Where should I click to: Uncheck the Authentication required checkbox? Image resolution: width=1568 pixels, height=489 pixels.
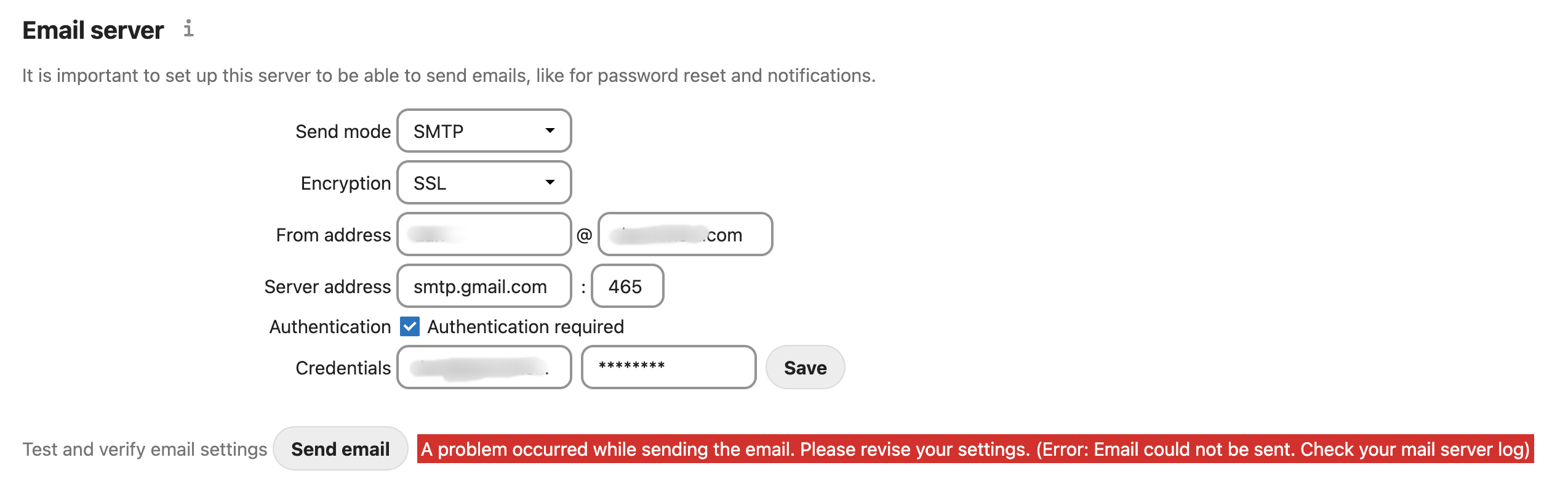(410, 326)
